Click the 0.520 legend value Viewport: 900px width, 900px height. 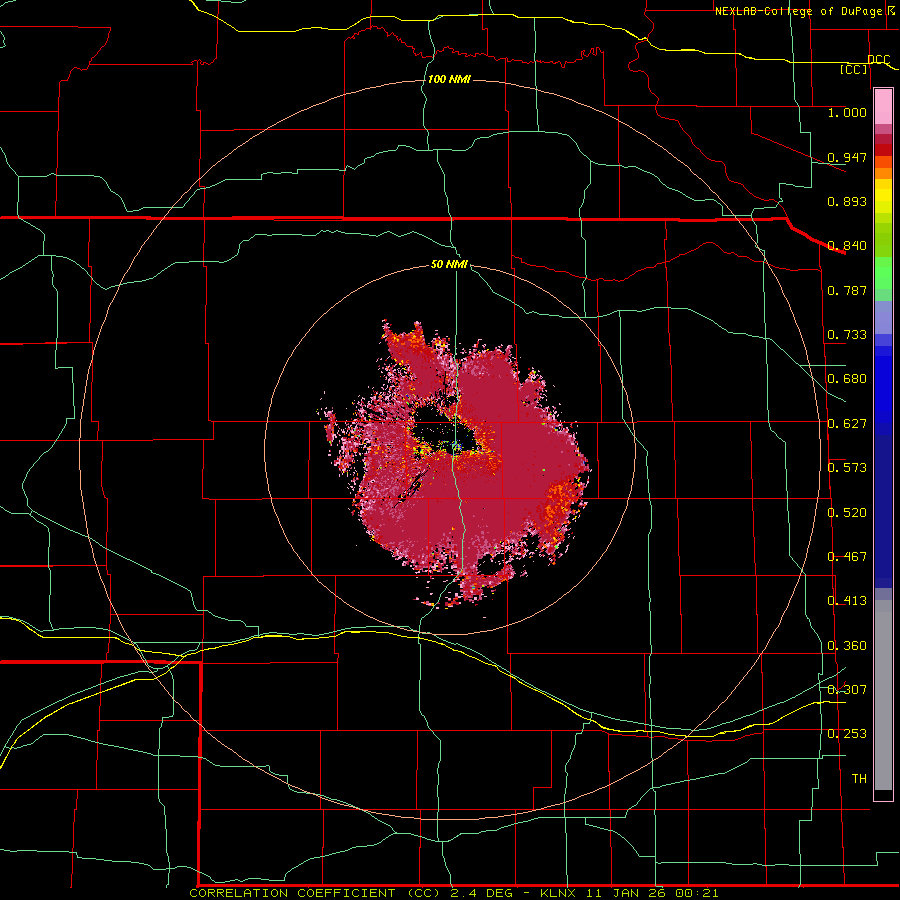click(847, 513)
